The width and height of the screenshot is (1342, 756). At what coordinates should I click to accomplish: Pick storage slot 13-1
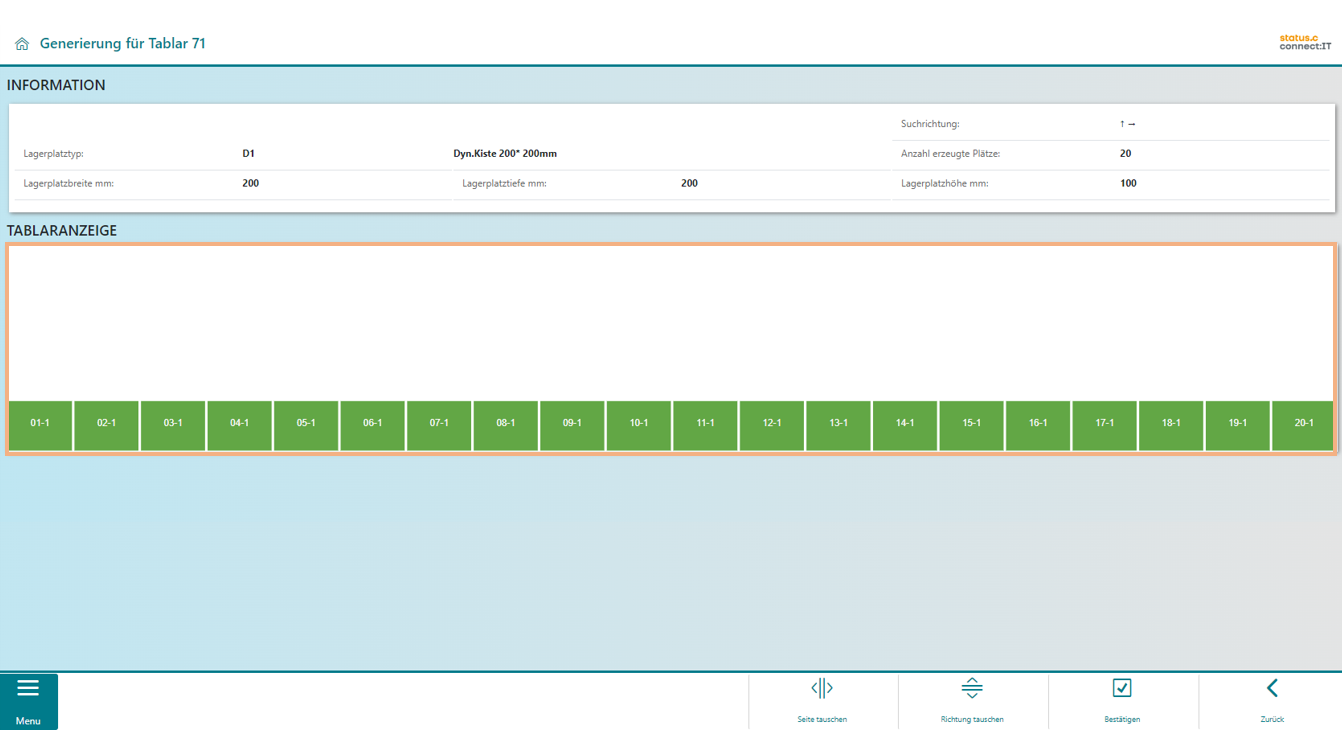click(x=838, y=424)
